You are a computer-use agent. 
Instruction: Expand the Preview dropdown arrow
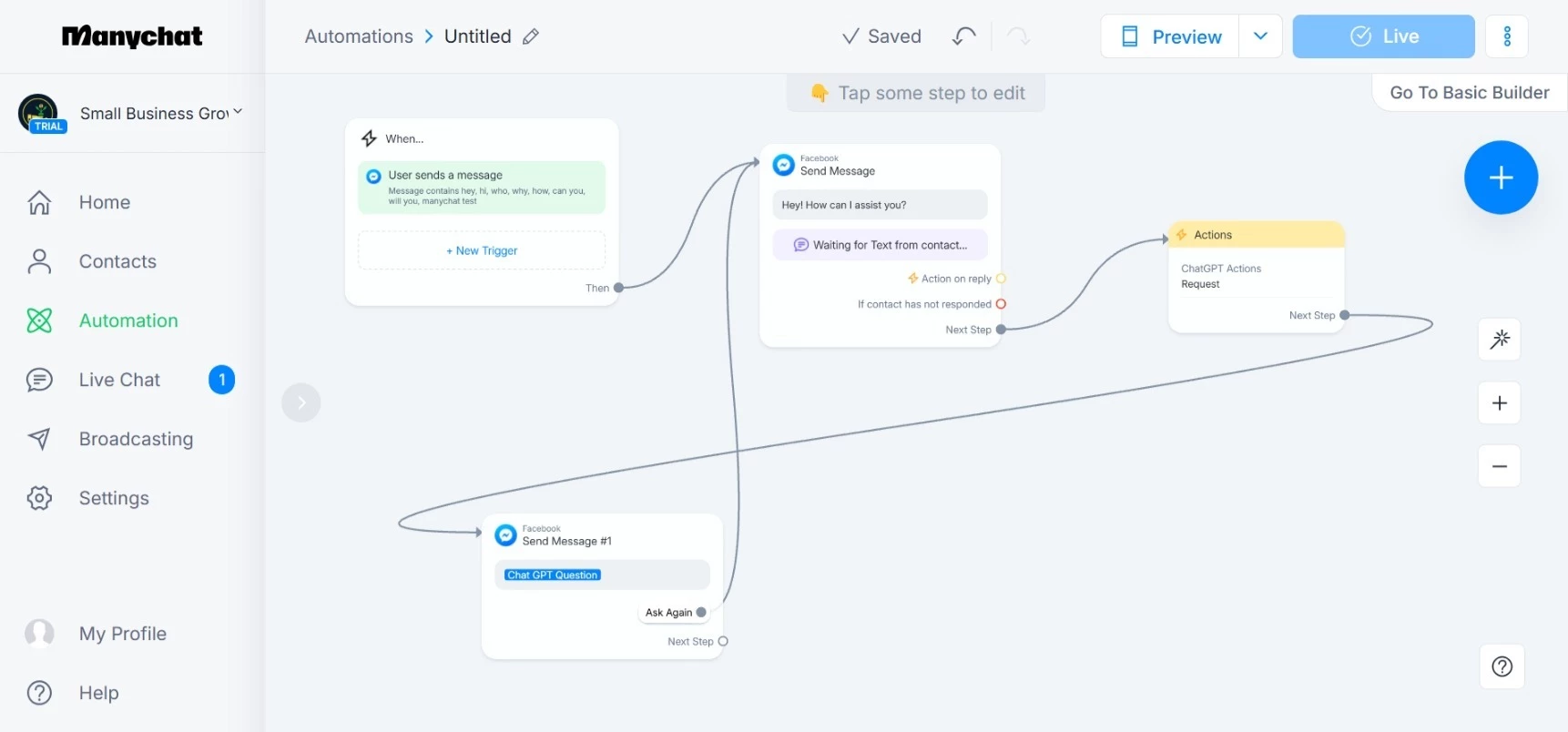pos(1260,36)
